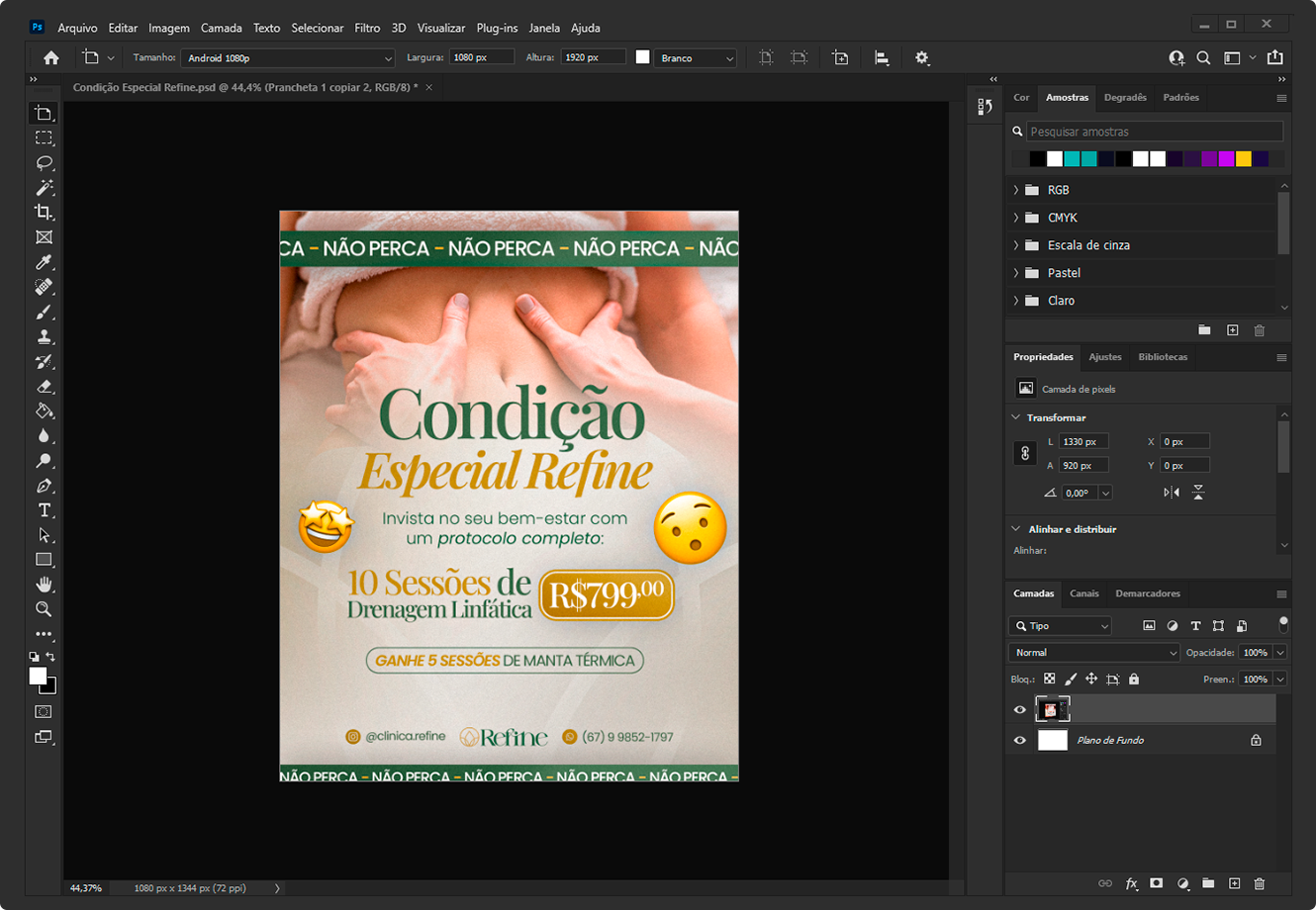
Task: Toggle the link width and height constraint
Action: click(x=1025, y=453)
